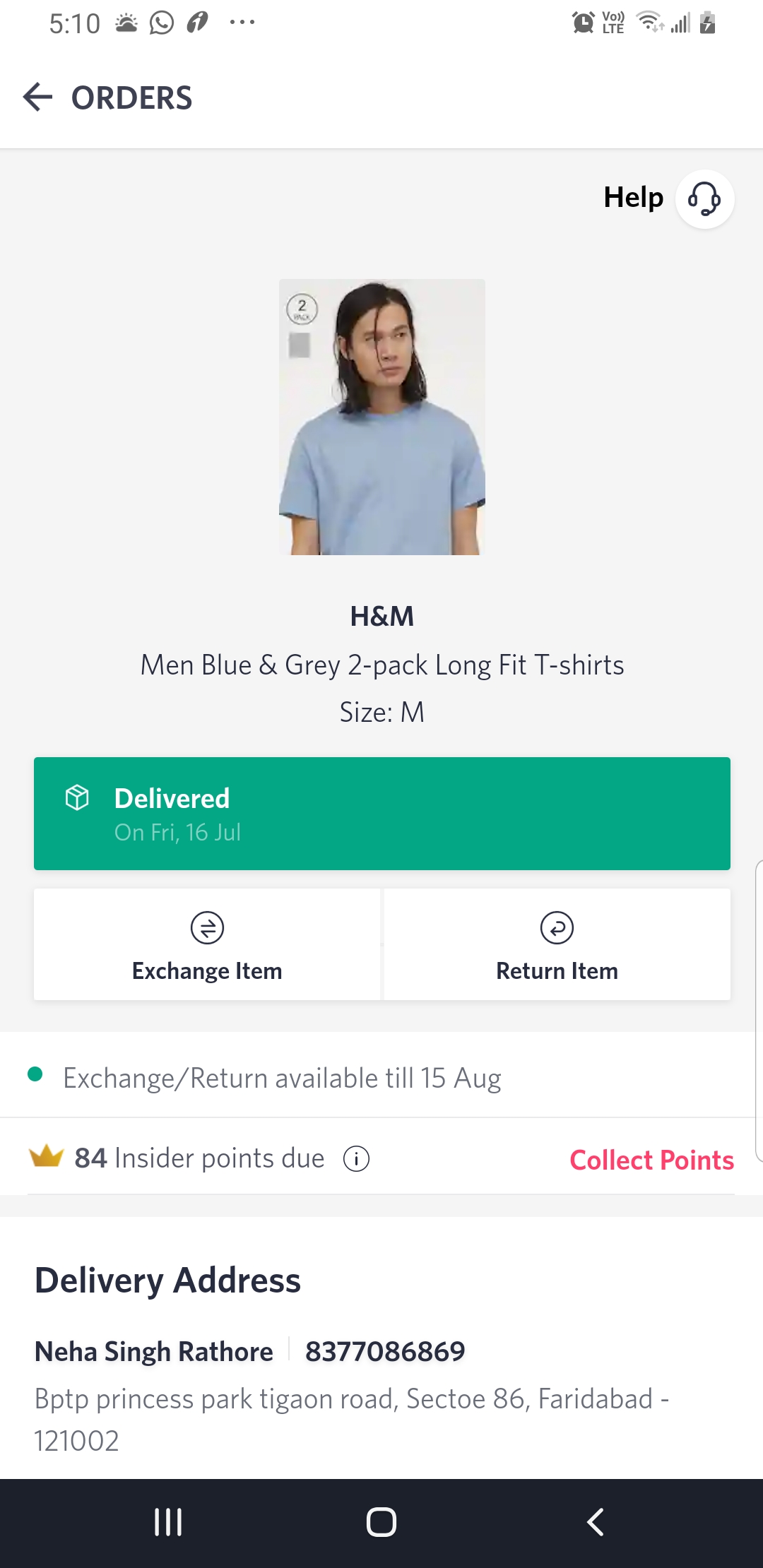This screenshot has width=763, height=1568.
Task: Tap the Insider crown icon
Action: pyautogui.click(x=47, y=1156)
